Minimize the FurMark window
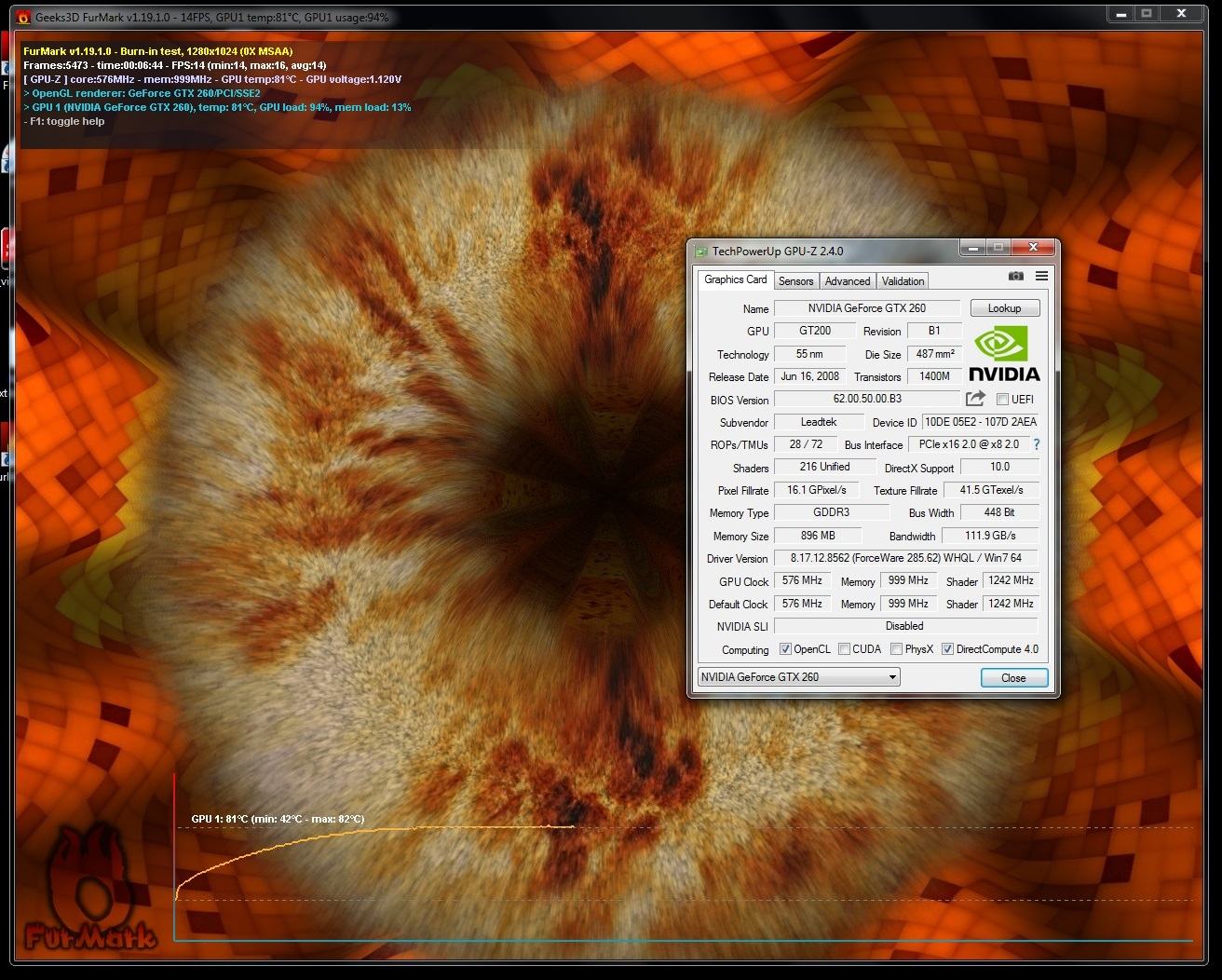The width and height of the screenshot is (1222, 980). (x=1121, y=14)
